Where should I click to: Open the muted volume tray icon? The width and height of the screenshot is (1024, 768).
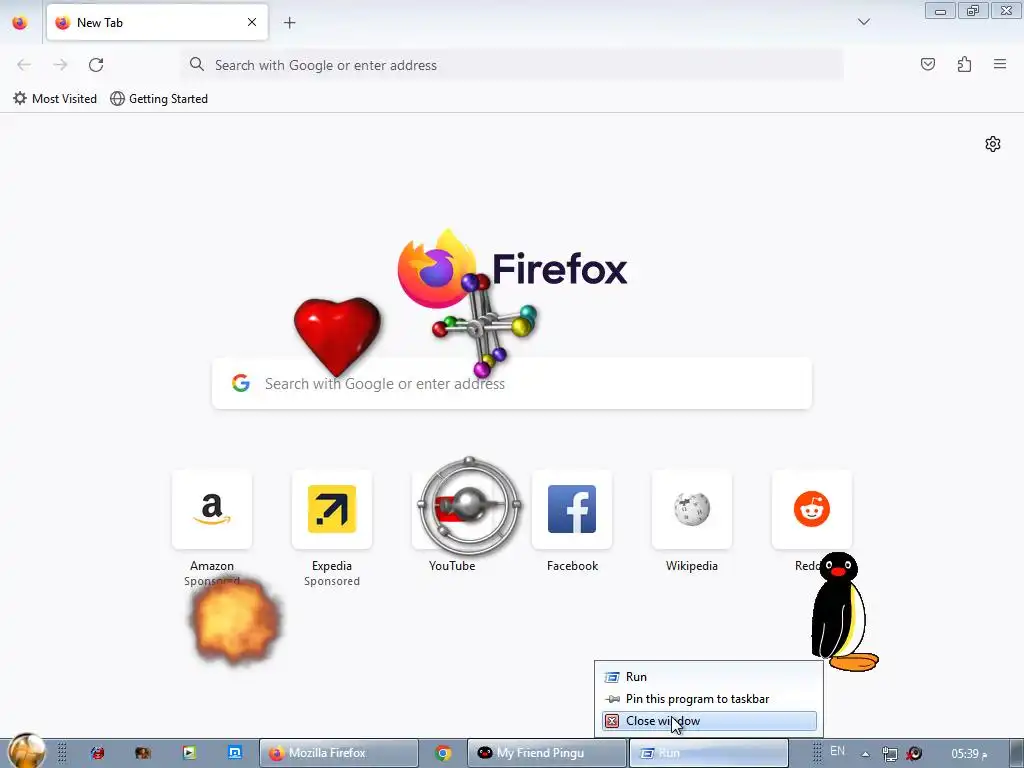[914, 754]
